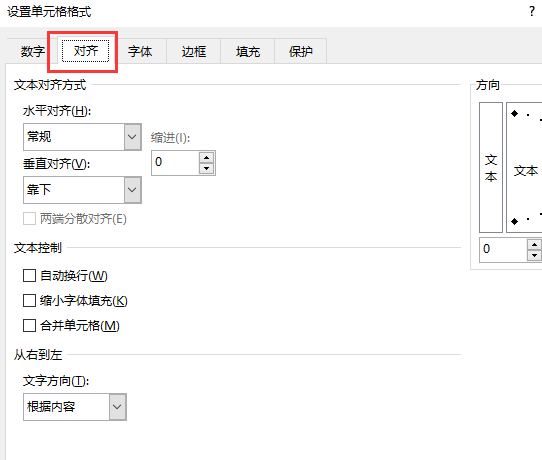Decrease orientation degrees with down arrow
The height and width of the screenshot is (460, 542).
tap(535, 255)
